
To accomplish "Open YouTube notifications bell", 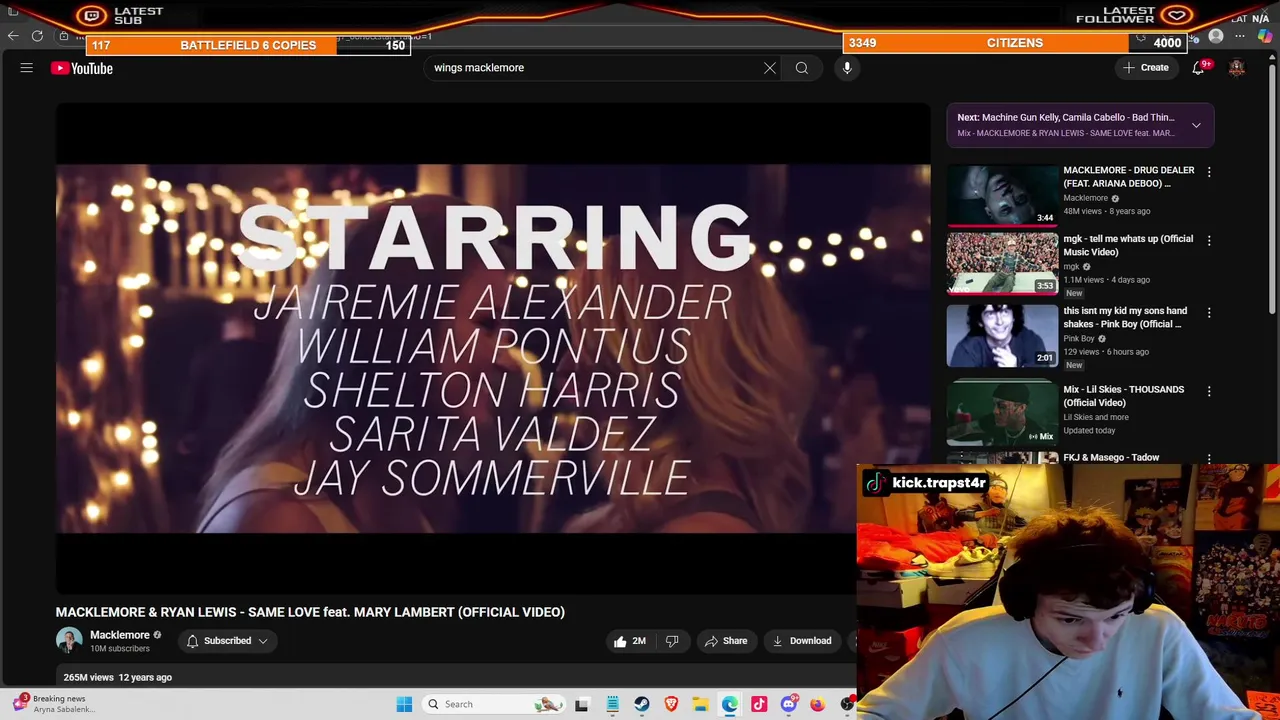I will point(1198,68).
